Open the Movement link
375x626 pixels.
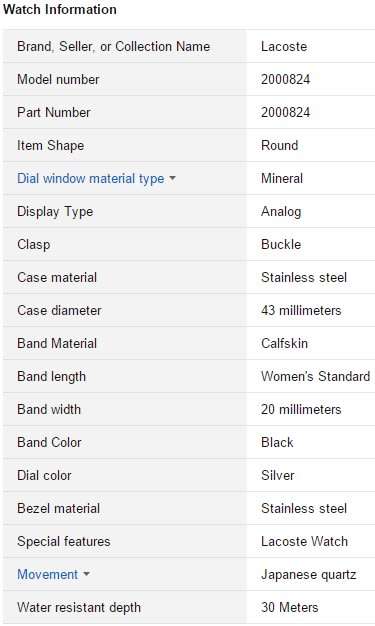click(48, 574)
